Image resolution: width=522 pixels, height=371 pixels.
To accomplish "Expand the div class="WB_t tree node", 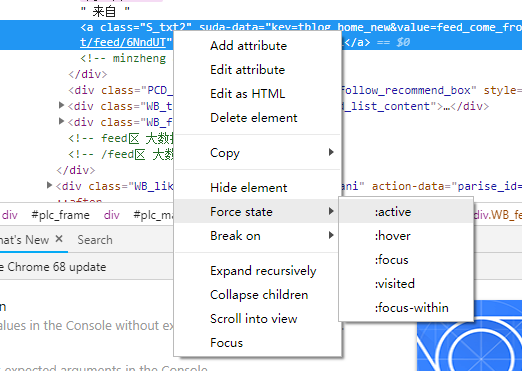I will [61, 105].
